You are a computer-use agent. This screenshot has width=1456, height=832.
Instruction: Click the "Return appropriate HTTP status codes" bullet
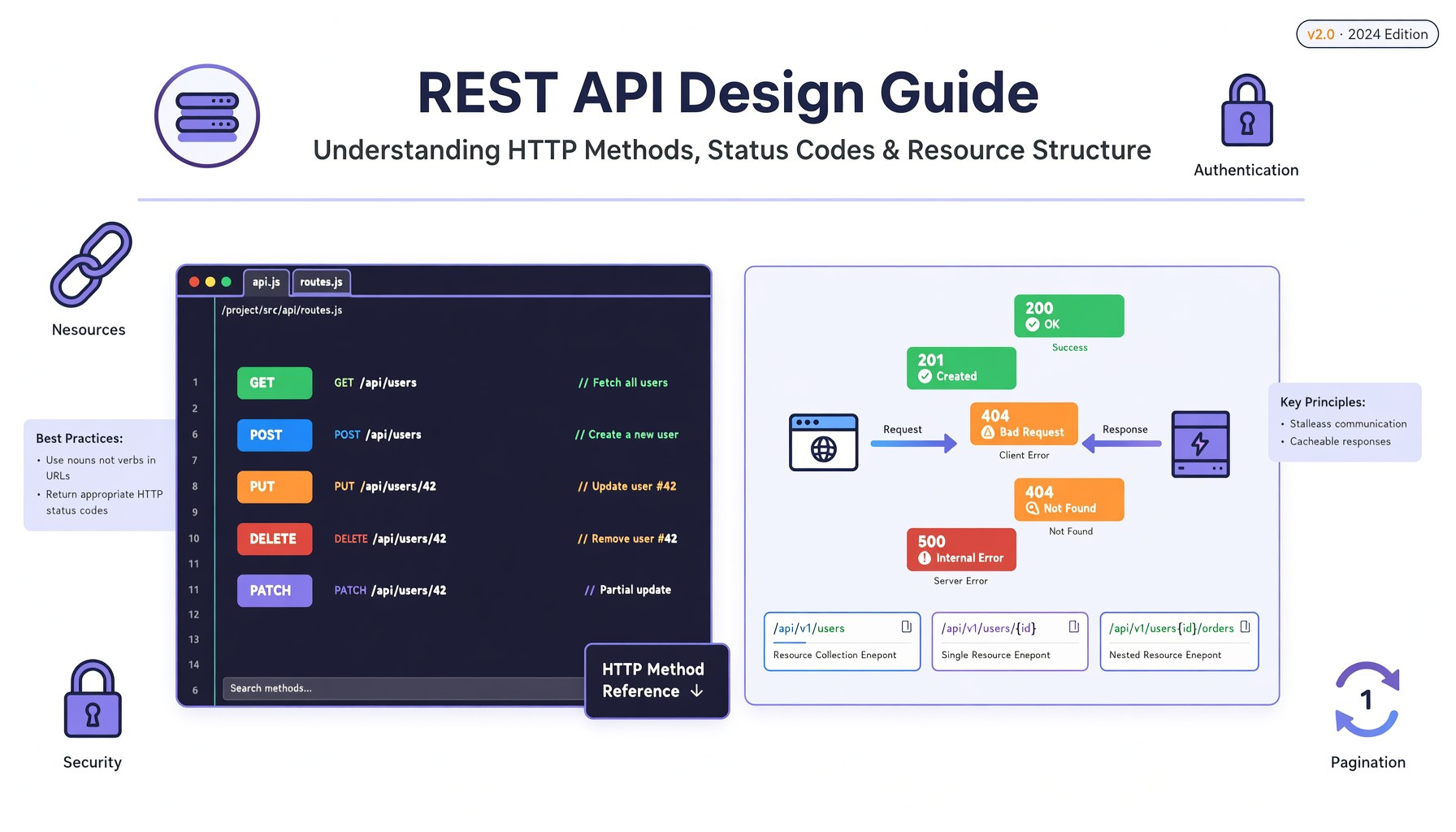pos(104,502)
